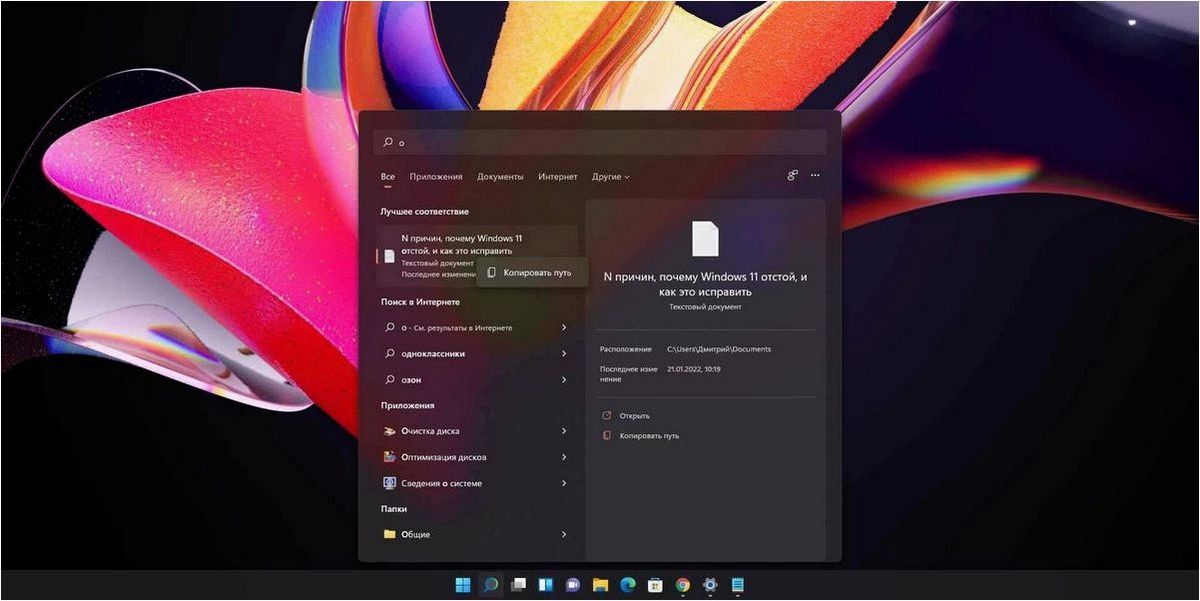Select the одноклассники web suggestion
1200x601 pixels.
(x=476, y=353)
